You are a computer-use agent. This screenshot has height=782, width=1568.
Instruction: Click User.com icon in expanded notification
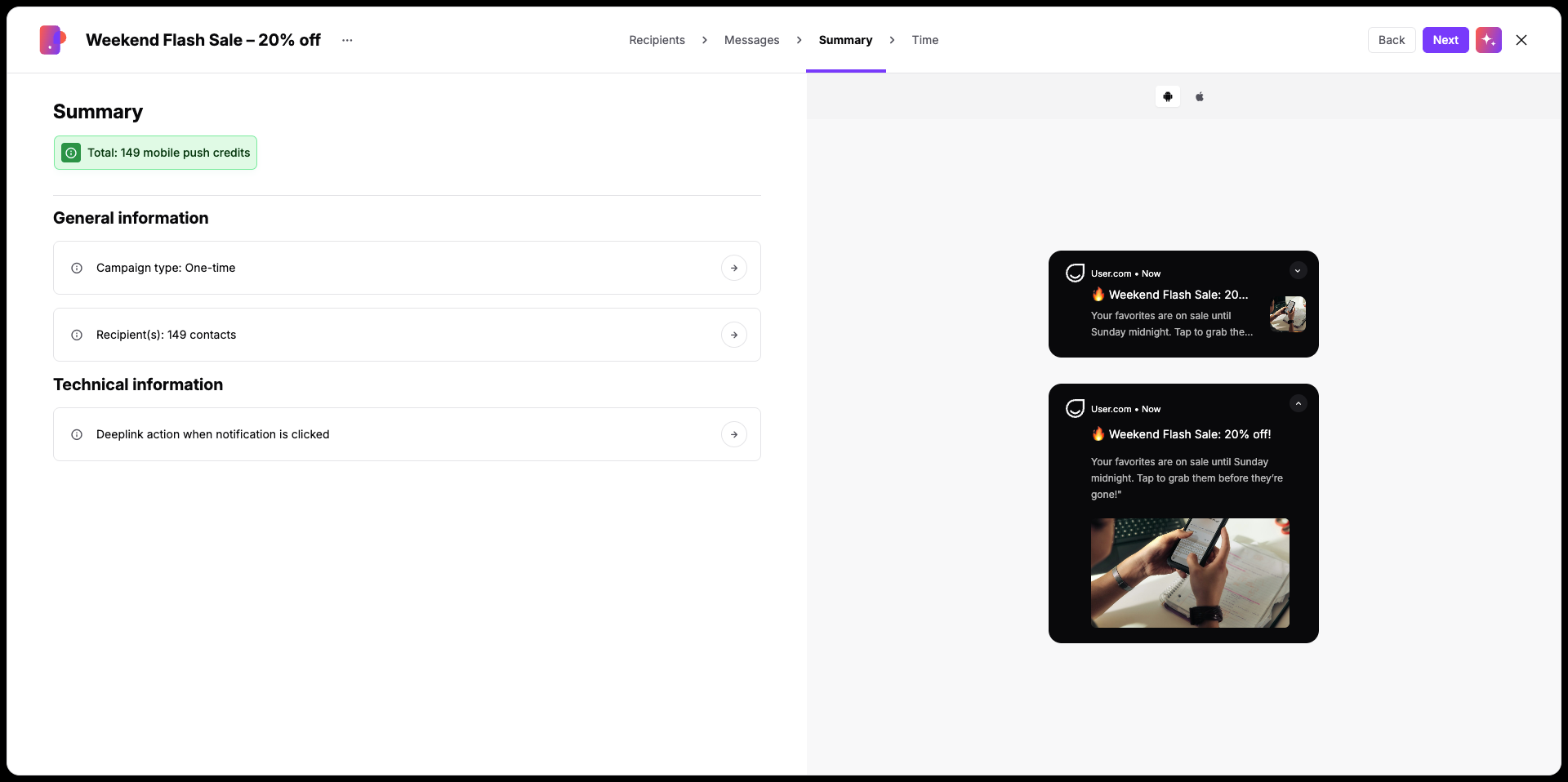coord(1075,408)
